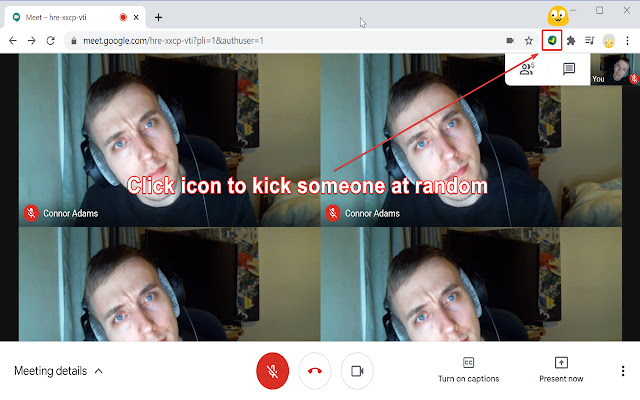The width and height of the screenshot is (640, 400).
Task: Close the Meet tab
Action: [x=136, y=17]
